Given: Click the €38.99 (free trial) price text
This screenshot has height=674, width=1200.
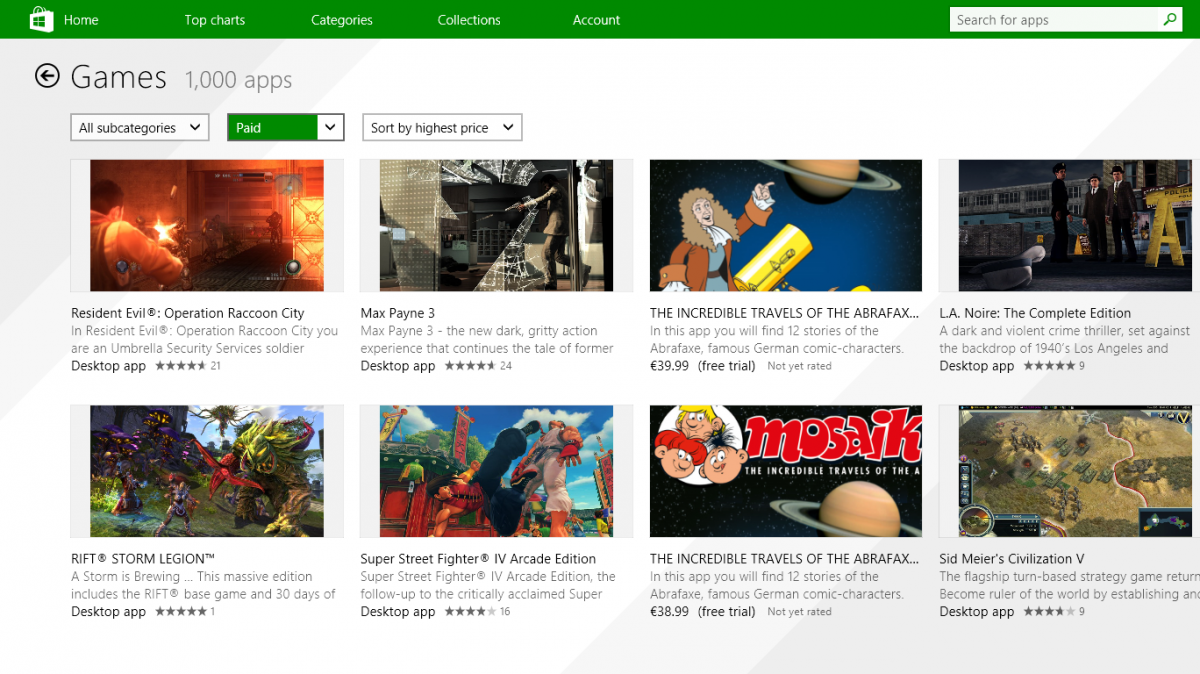Looking at the screenshot, I should pos(702,612).
